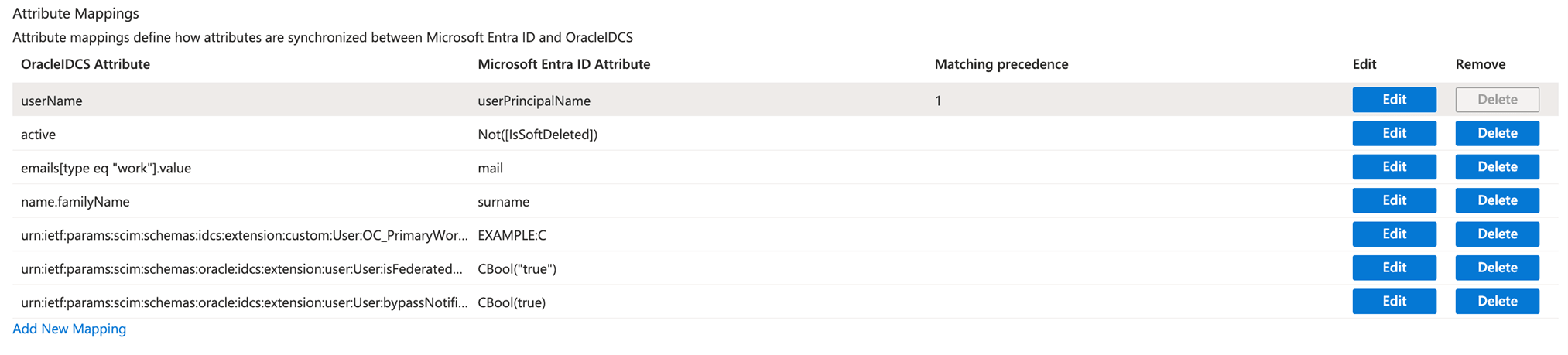This screenshot has width=1568, height=355.
Task: Delete the isFederated CBool mapping
Action: click(x=1497, y=268)
